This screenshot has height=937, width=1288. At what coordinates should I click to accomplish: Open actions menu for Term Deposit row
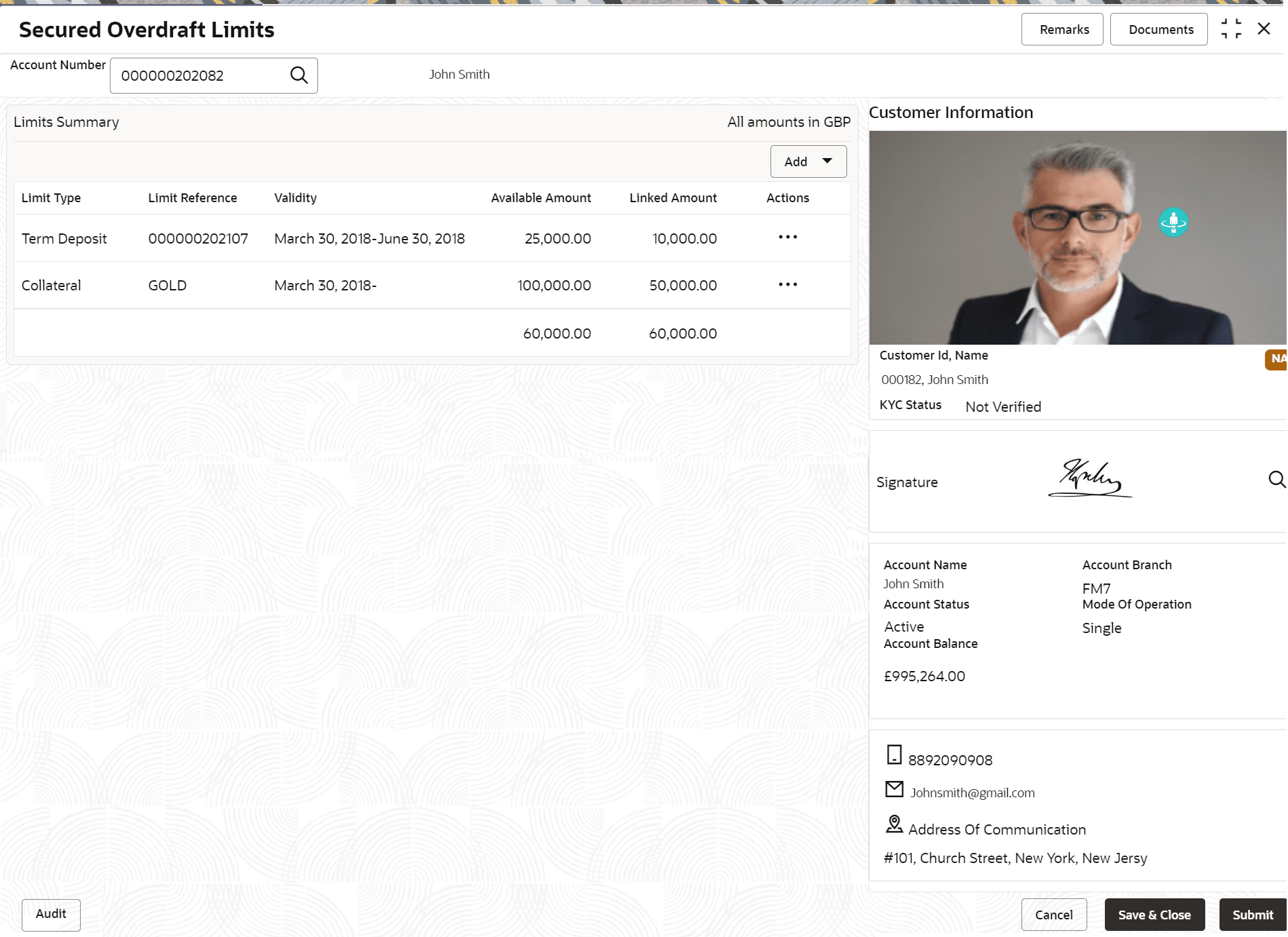787,237
